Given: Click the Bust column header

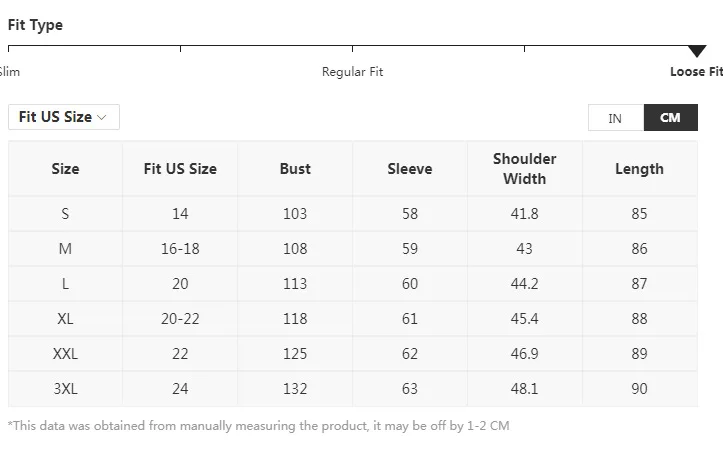Looking at the screenshot, I should click(295, 169).
